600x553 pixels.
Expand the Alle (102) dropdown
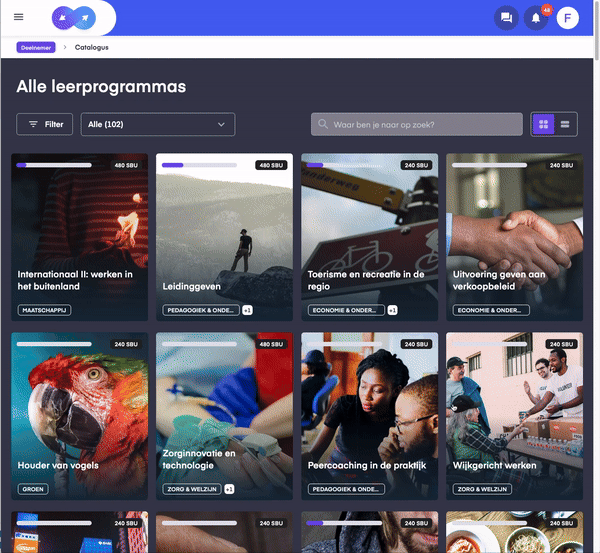coord(158,124)
